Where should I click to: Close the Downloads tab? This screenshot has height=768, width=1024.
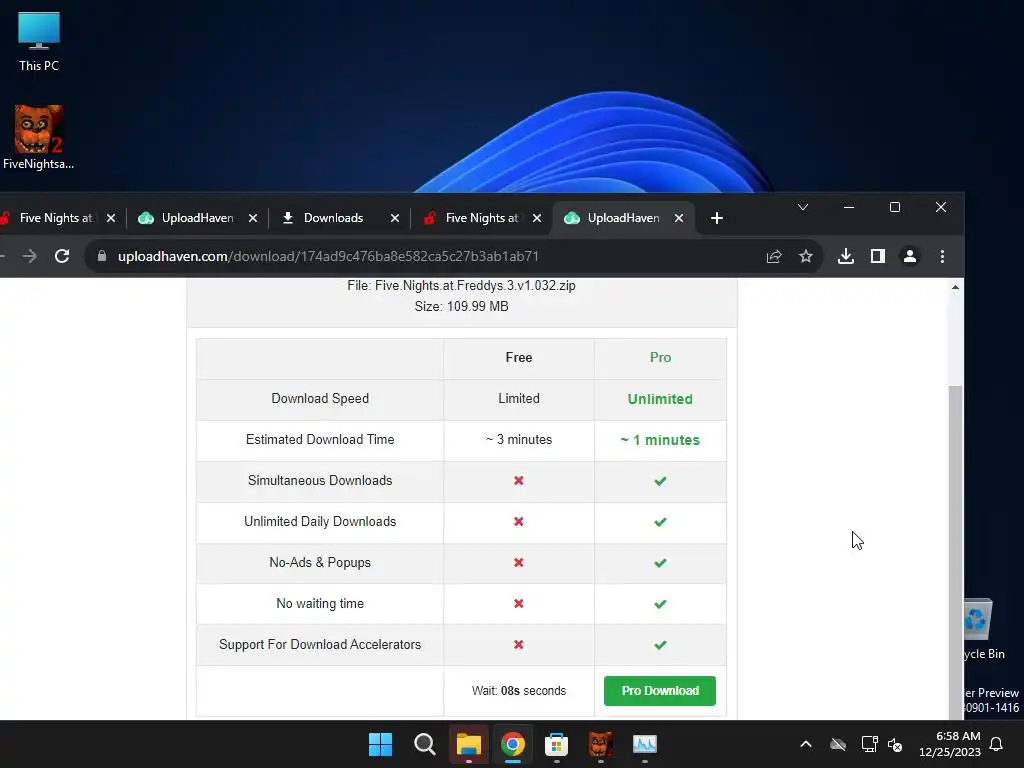[394, 218]
